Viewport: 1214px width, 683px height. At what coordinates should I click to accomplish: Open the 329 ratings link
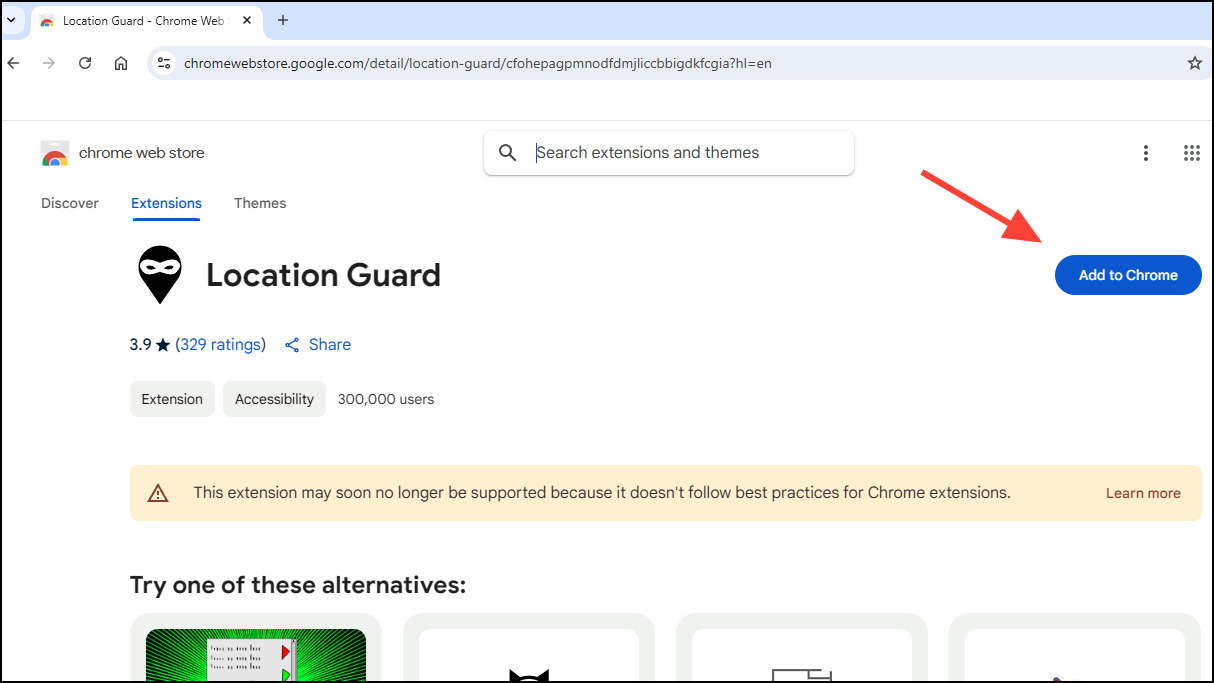tap(221, 344)
